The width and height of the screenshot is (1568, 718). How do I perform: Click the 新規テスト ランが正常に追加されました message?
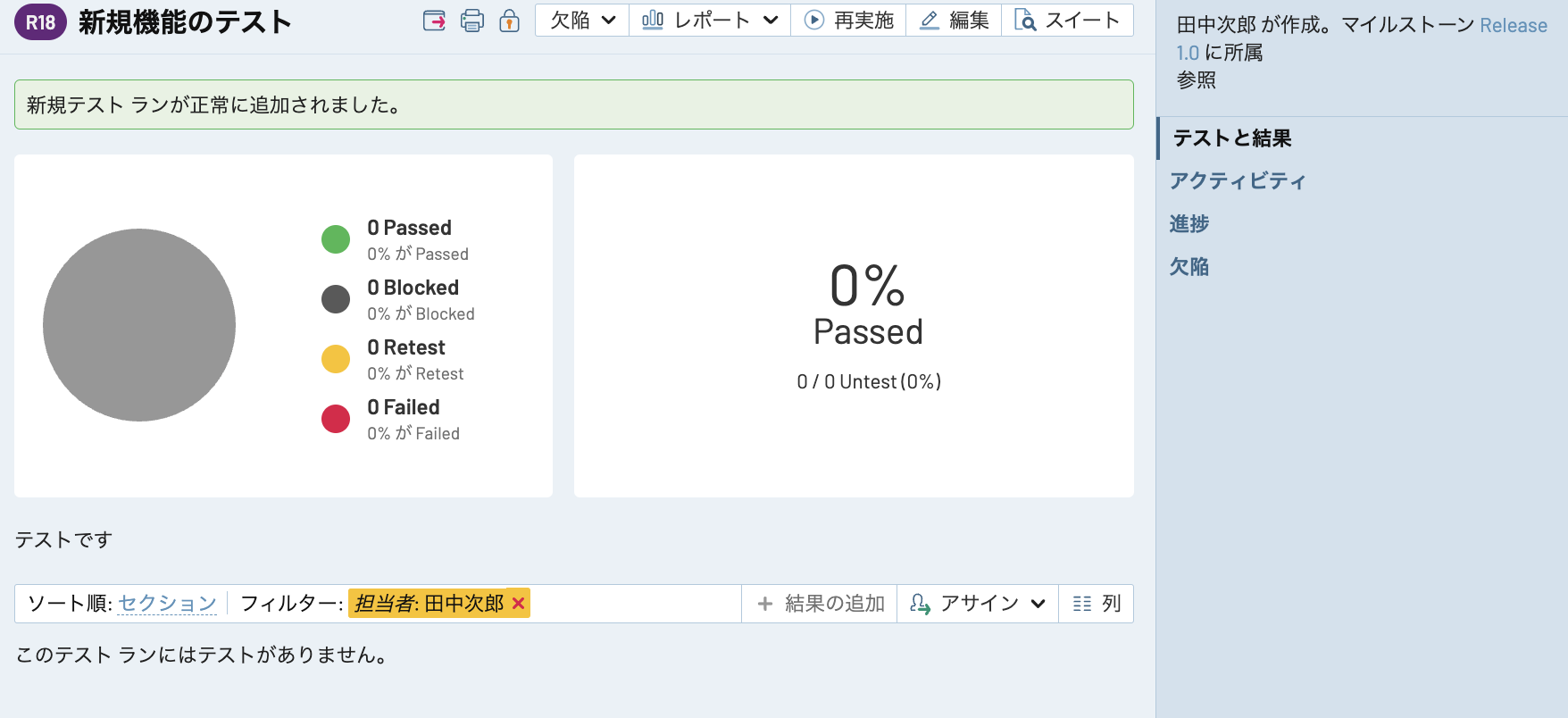point(574,104)
